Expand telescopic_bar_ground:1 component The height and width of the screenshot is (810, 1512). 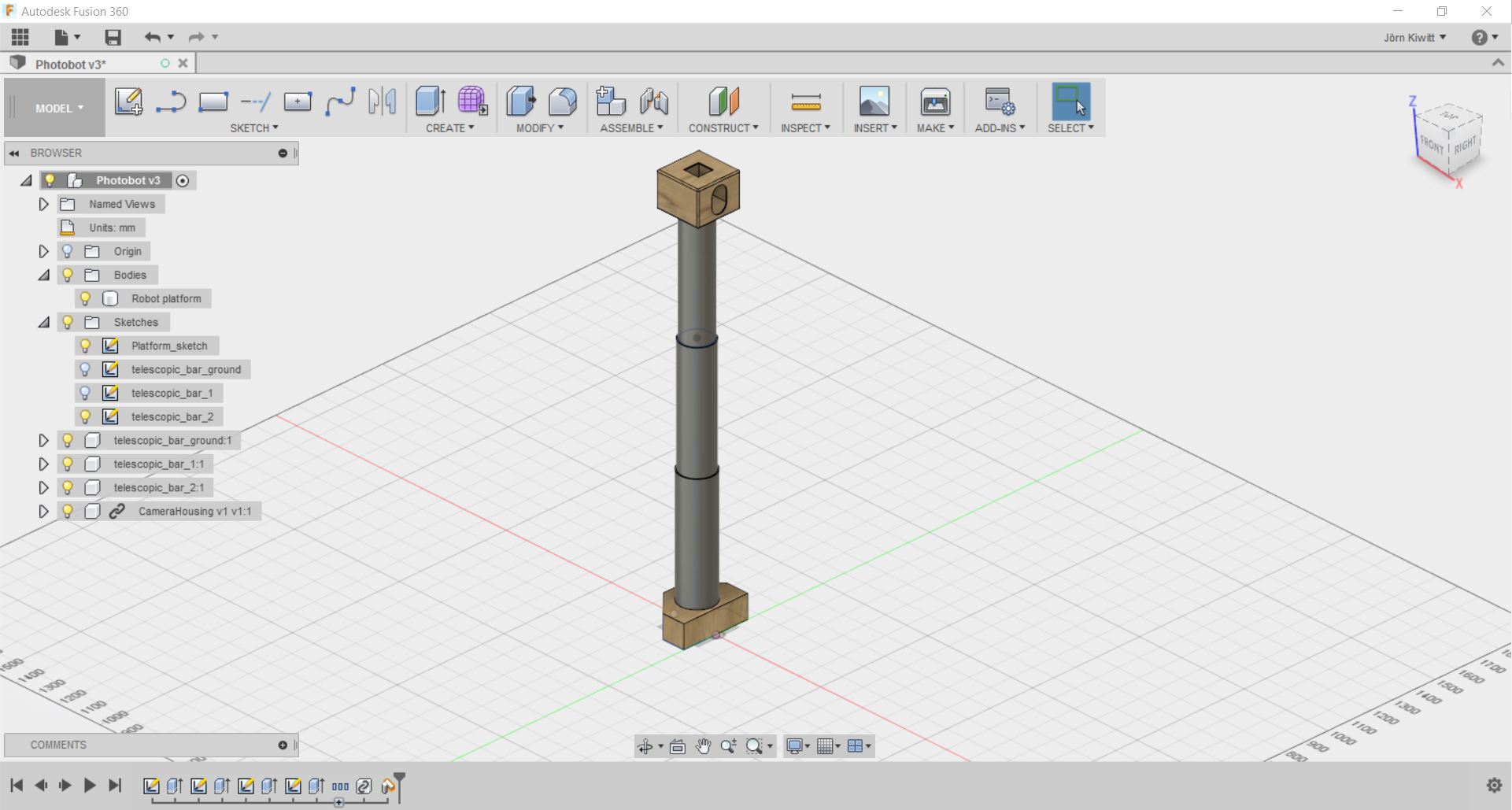click(x=44, y=440)
